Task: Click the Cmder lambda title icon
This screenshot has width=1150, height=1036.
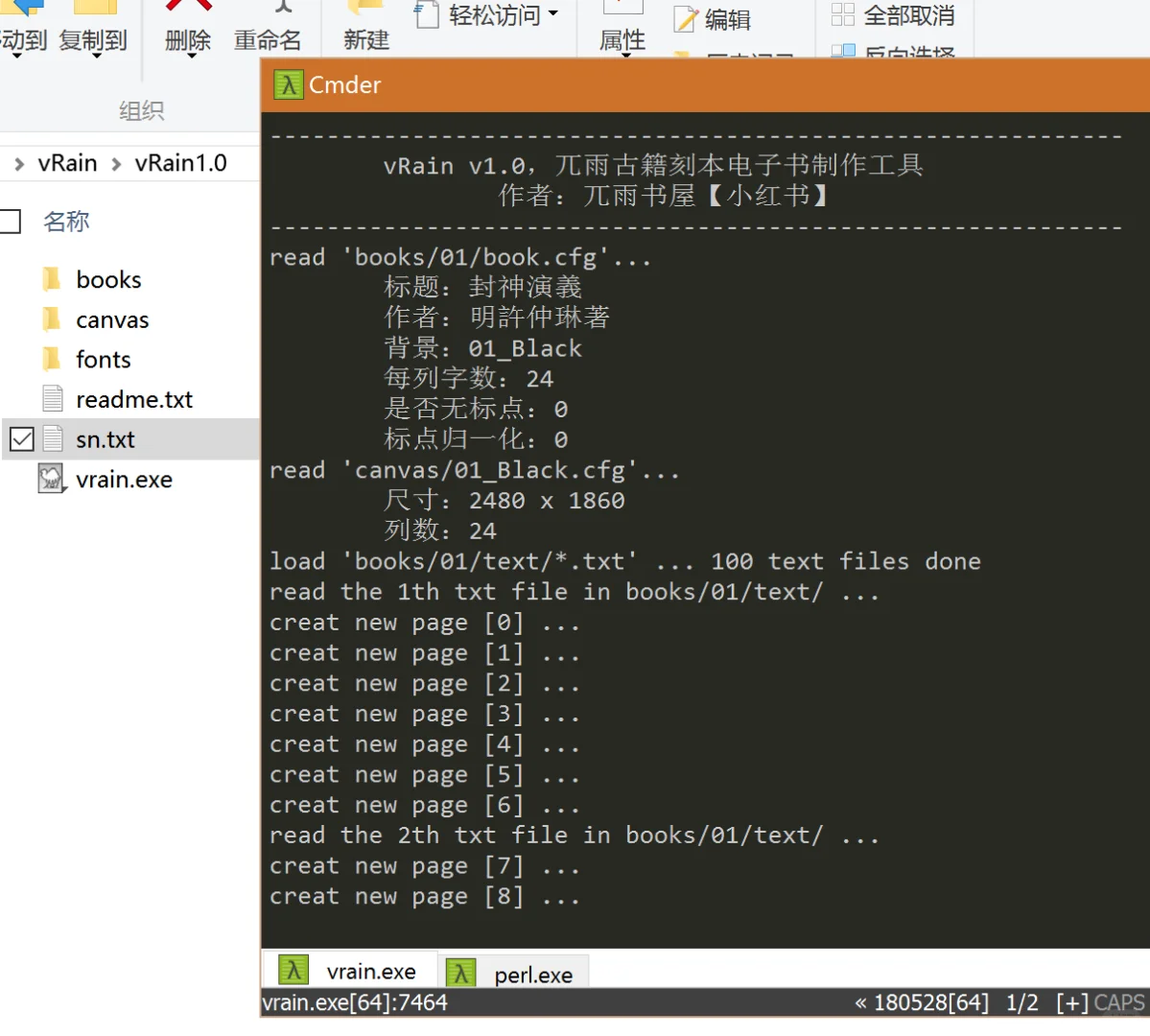Action: pos(289,85)
